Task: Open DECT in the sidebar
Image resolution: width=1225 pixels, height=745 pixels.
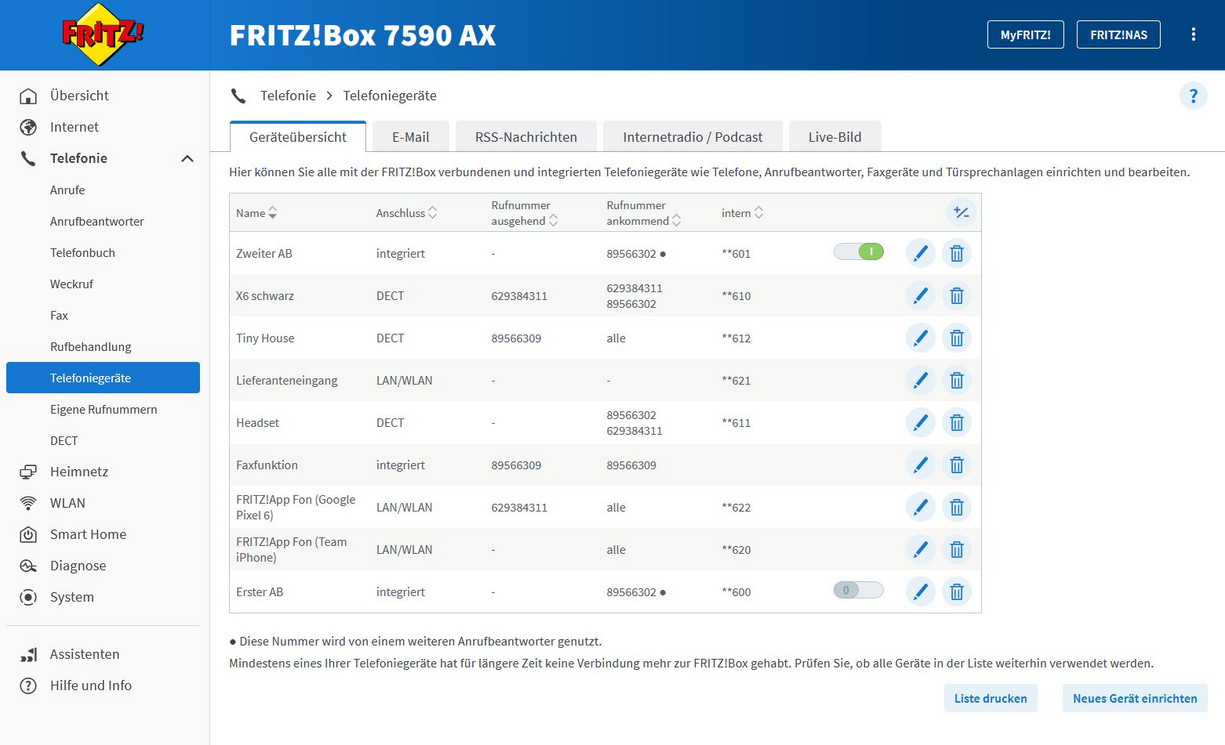Action: [64, 440]
